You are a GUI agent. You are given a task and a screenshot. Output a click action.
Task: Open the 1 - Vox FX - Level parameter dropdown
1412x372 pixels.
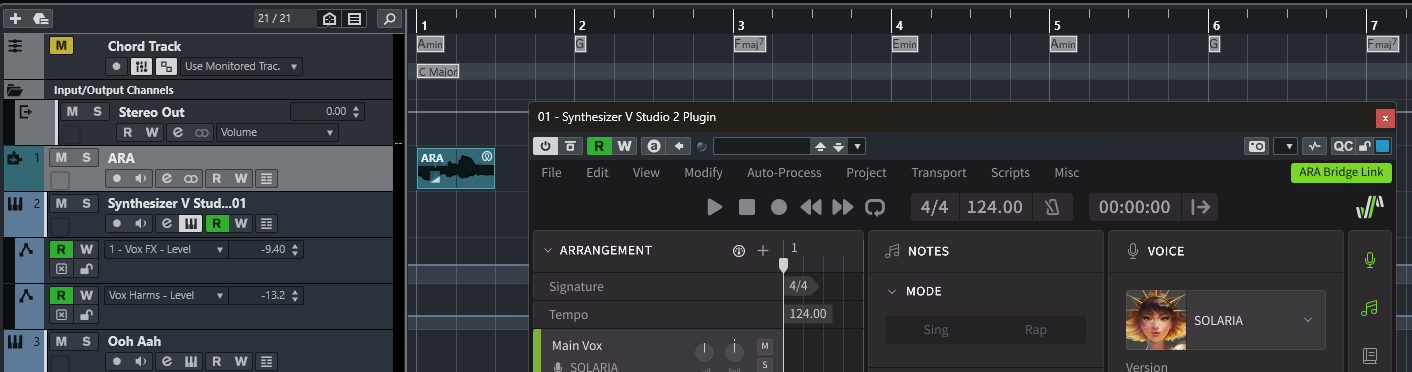[166, 249]
